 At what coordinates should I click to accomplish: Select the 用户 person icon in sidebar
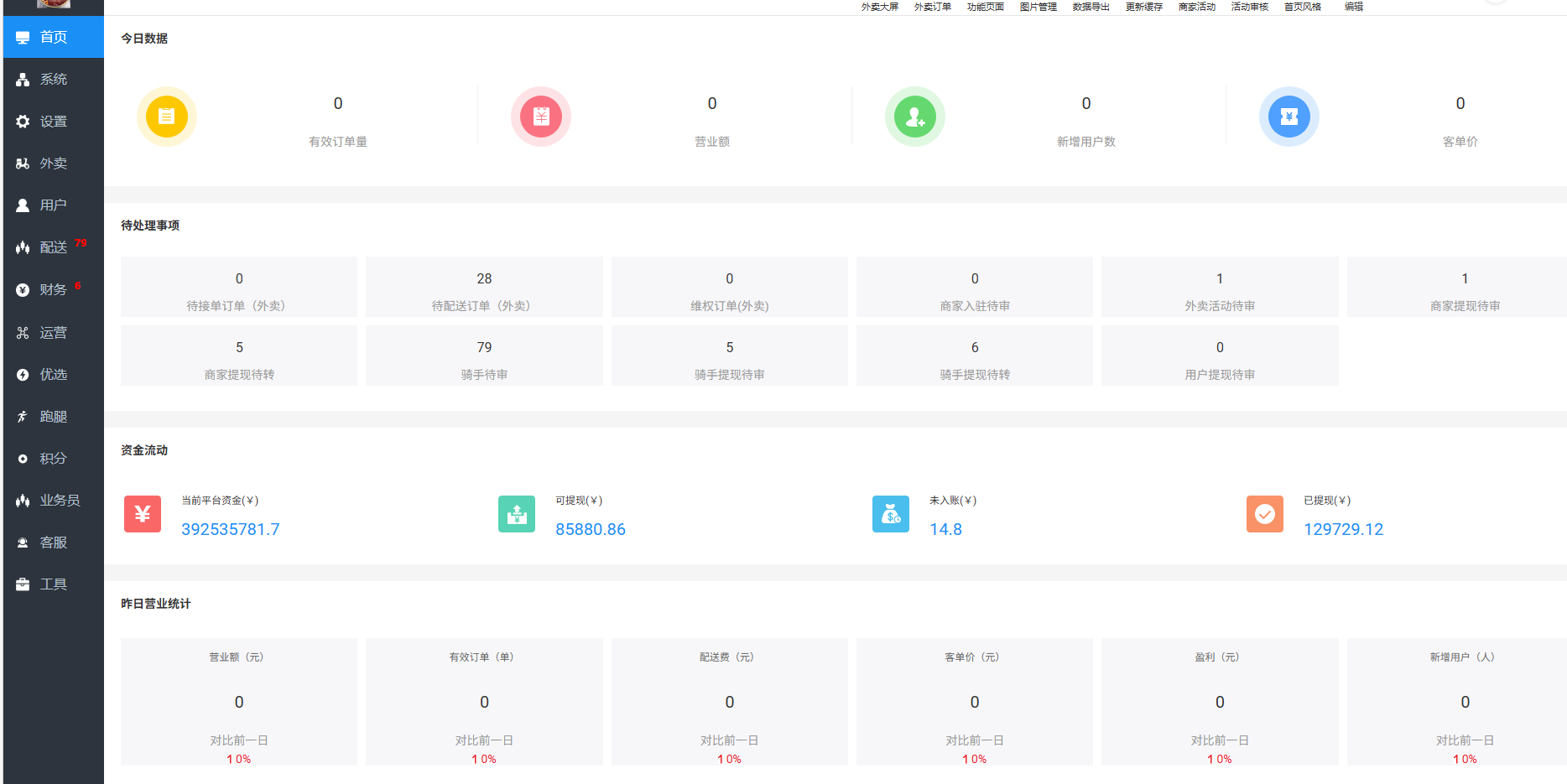tap(23, 205)
